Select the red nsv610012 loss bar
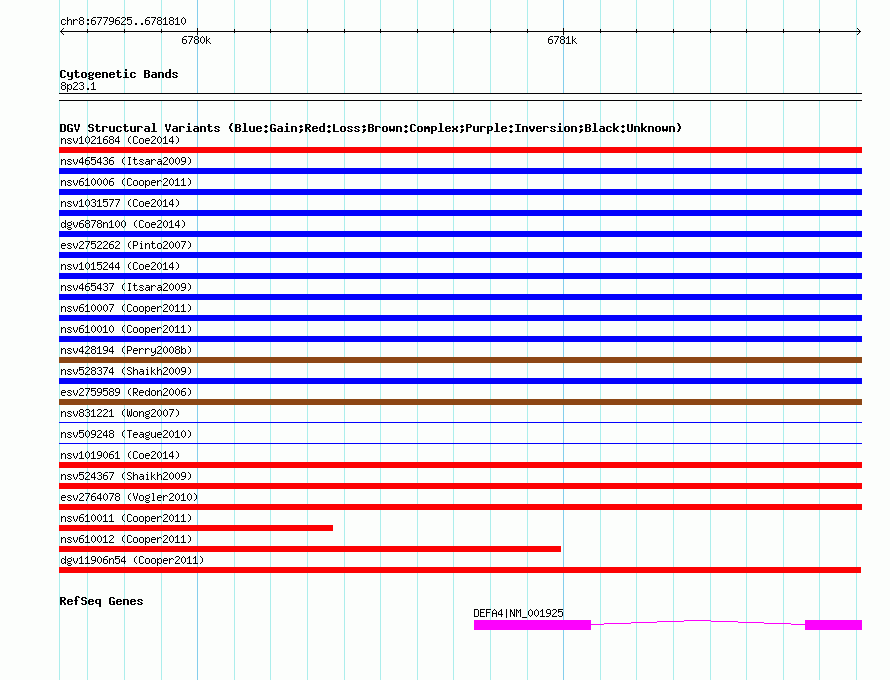890x680 pixels. pos(310,549)
